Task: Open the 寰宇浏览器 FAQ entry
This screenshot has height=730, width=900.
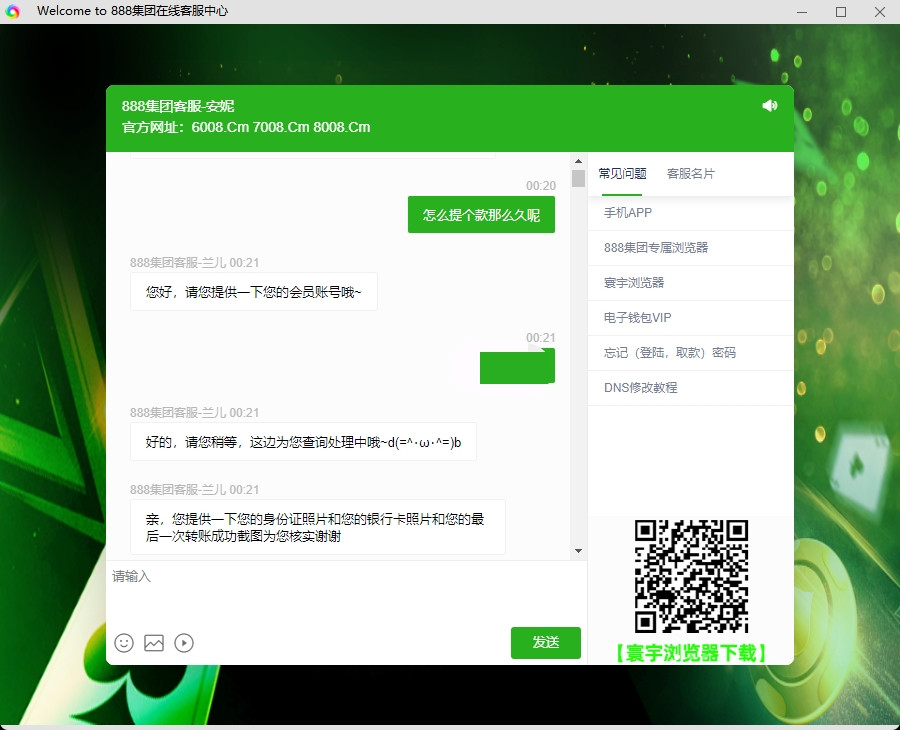Action: click(x=690, y=283)
